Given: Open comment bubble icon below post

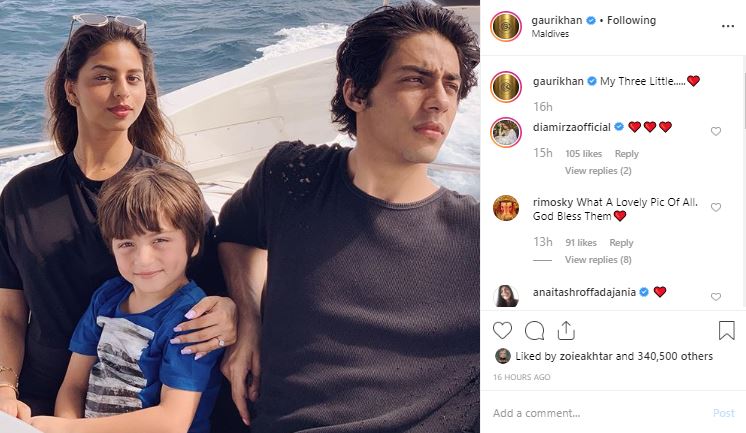Looking at the screenshot, I should 534,330.
